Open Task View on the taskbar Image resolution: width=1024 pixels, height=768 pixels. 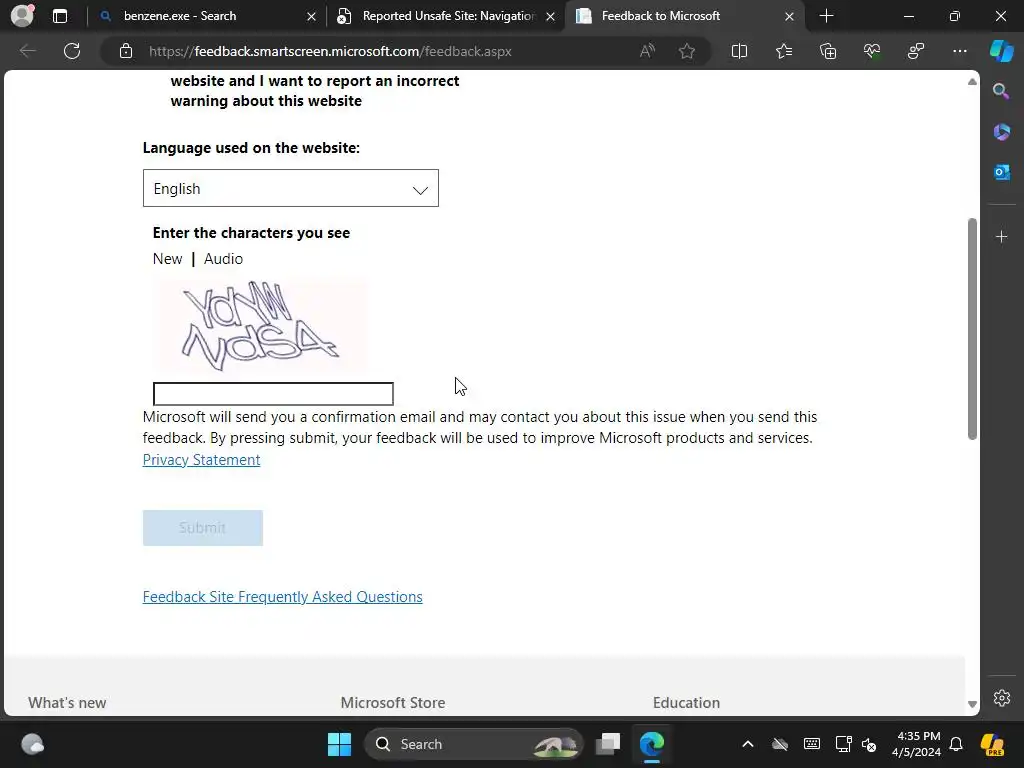pyautogui.click(x=608, y=744)
